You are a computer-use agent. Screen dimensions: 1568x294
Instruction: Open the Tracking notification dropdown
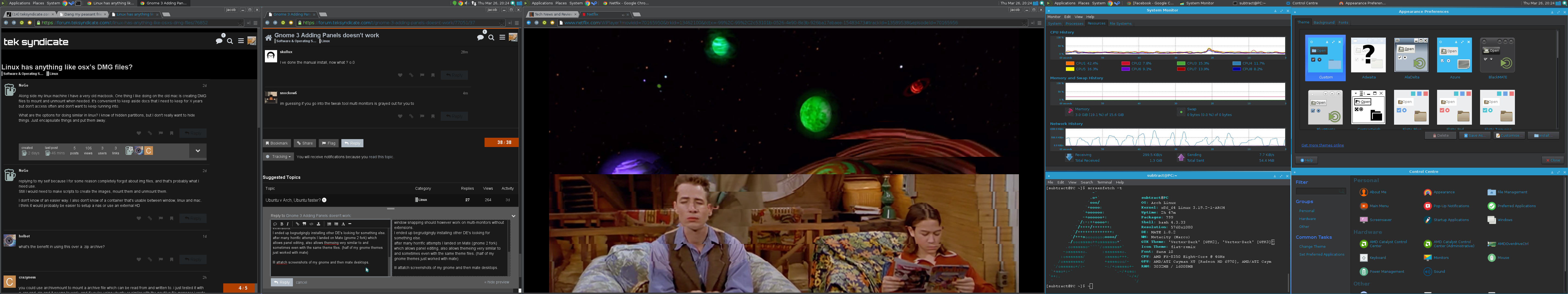tap(279, 157)
